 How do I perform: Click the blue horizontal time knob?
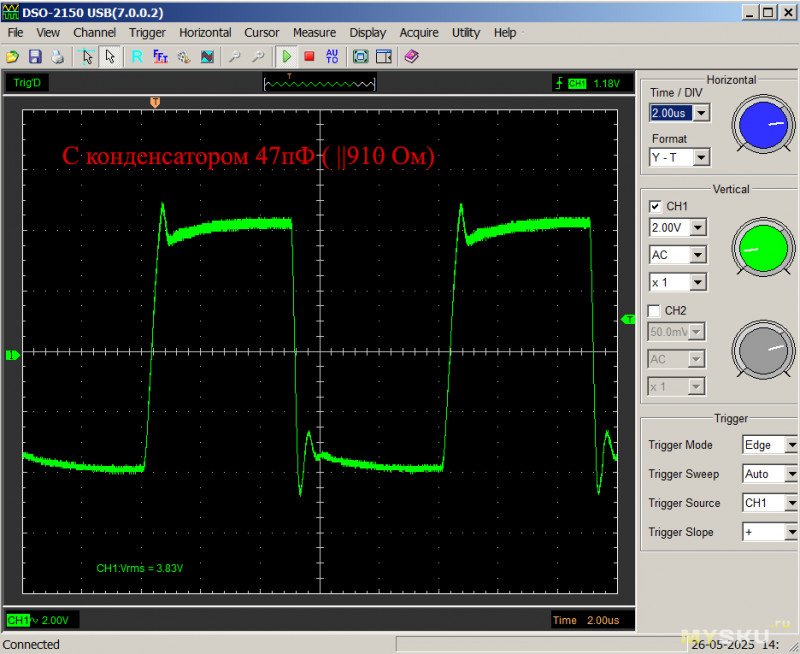(x=766, y=124)
